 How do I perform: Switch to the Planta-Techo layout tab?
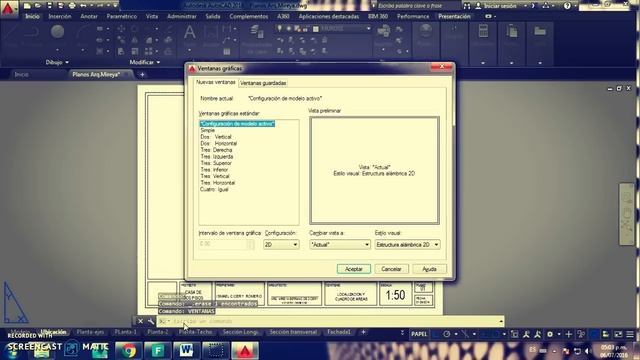[196, 332]
